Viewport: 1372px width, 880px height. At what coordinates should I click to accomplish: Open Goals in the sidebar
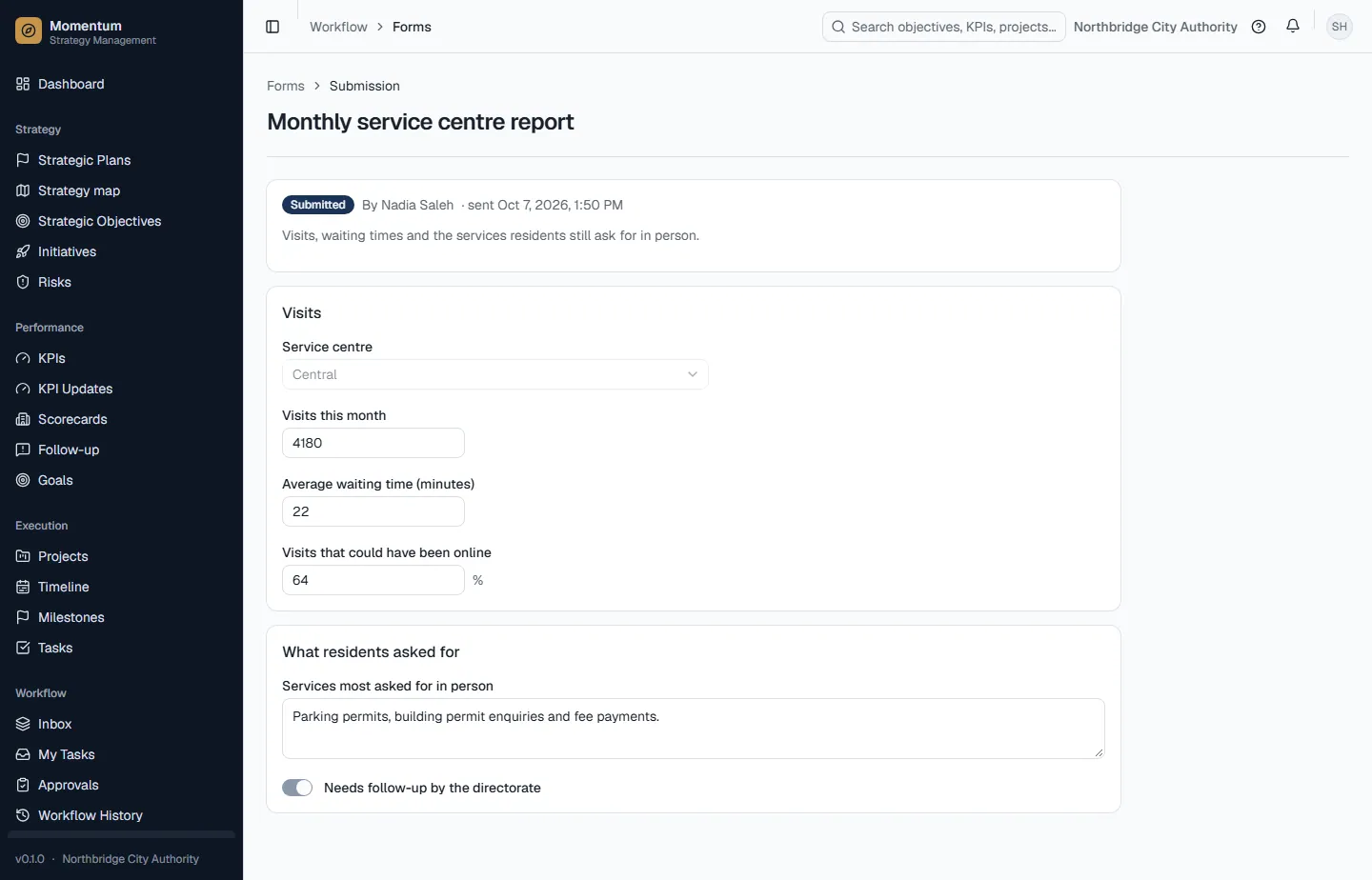point(121,480)
